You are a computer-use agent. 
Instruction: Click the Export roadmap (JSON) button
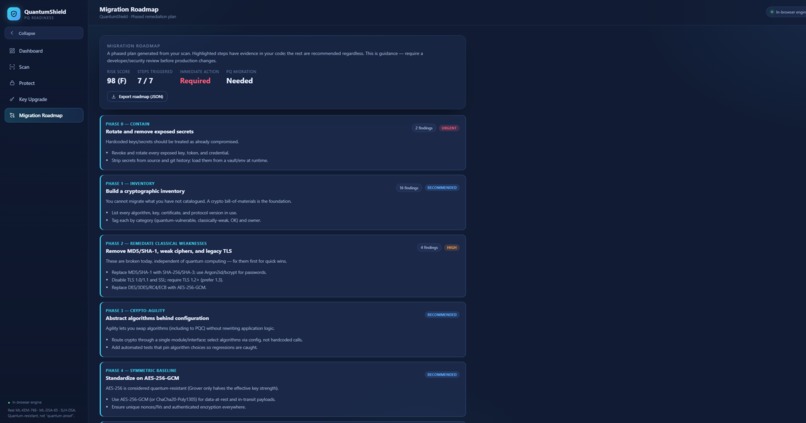(x=137, y=97)
